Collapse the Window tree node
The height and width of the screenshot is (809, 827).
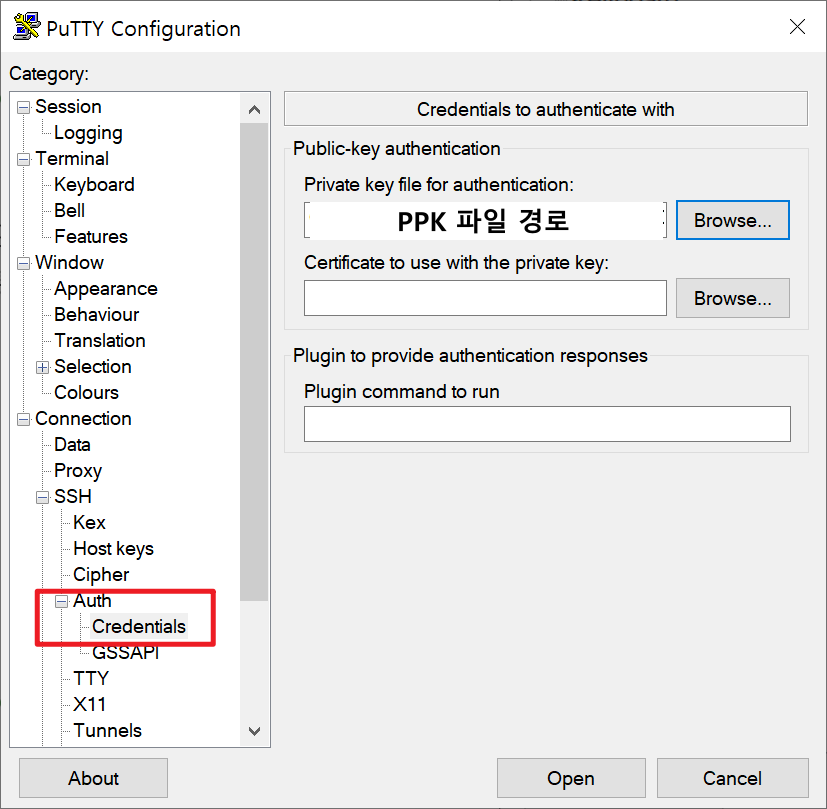[23, 263]
